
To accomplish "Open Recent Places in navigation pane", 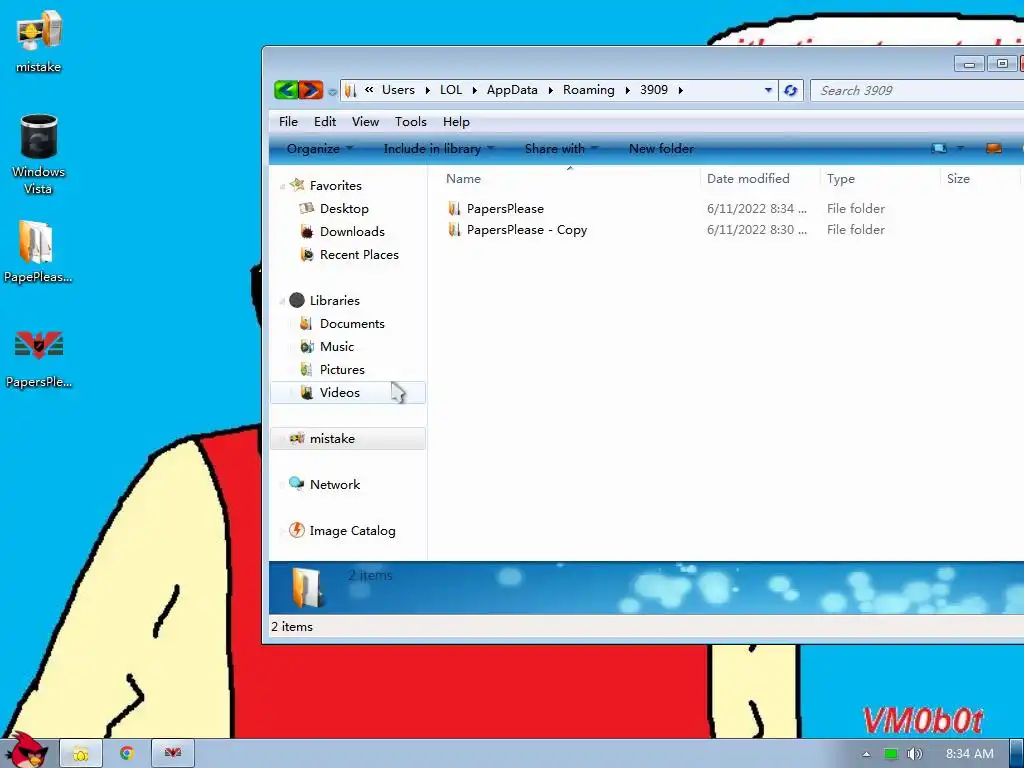I will (x=359, y=255).
